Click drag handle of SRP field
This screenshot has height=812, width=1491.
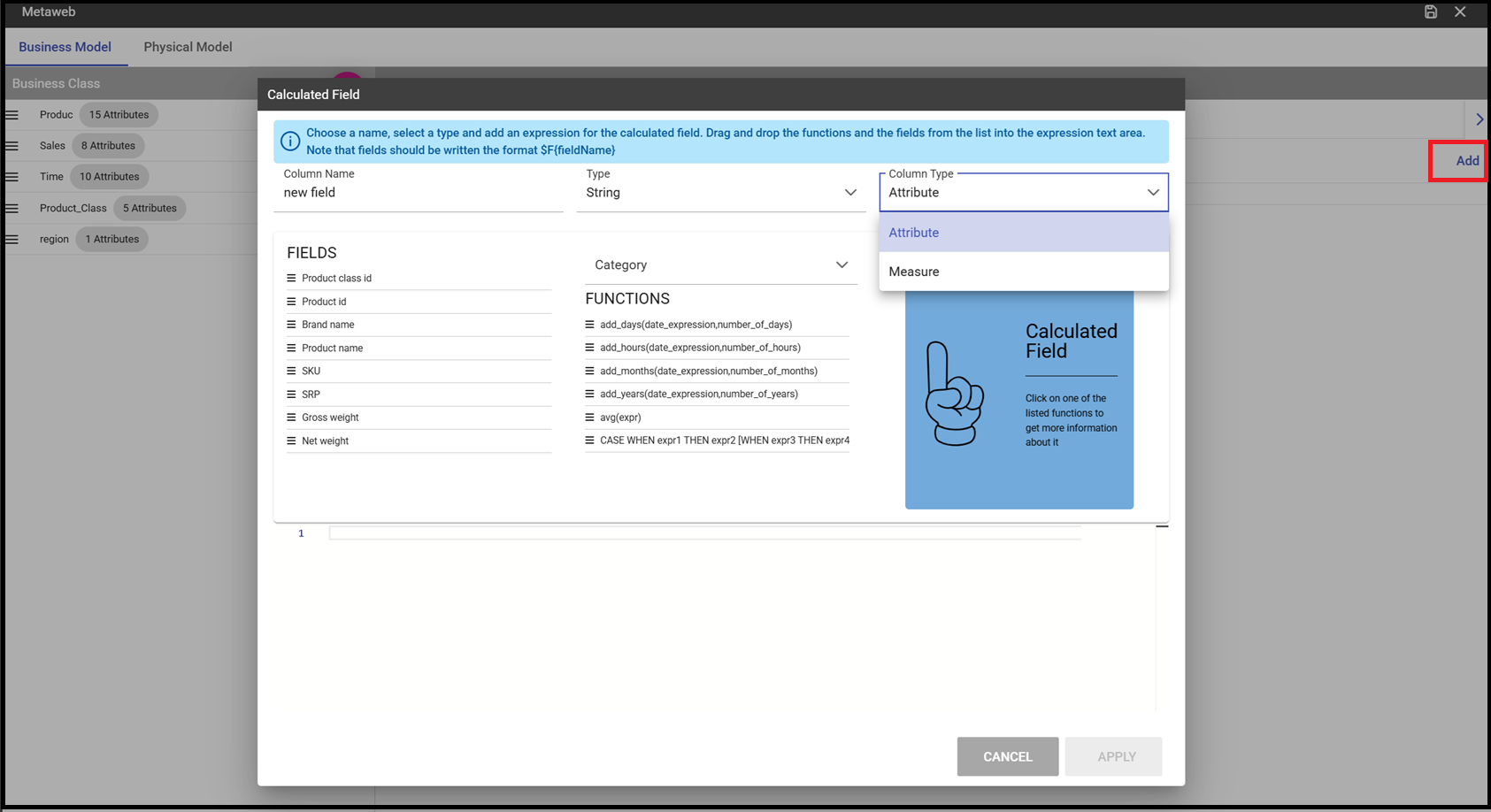click(291, 395)
